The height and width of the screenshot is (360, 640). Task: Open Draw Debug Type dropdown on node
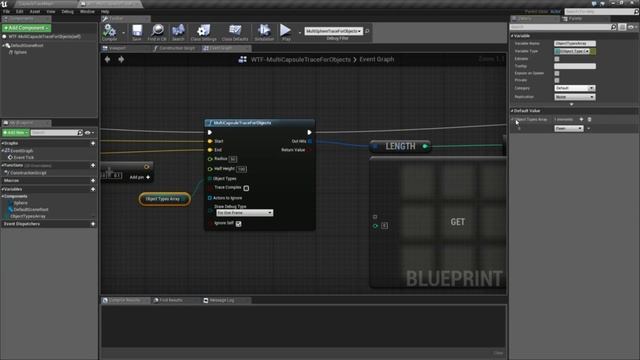(244, 213)
